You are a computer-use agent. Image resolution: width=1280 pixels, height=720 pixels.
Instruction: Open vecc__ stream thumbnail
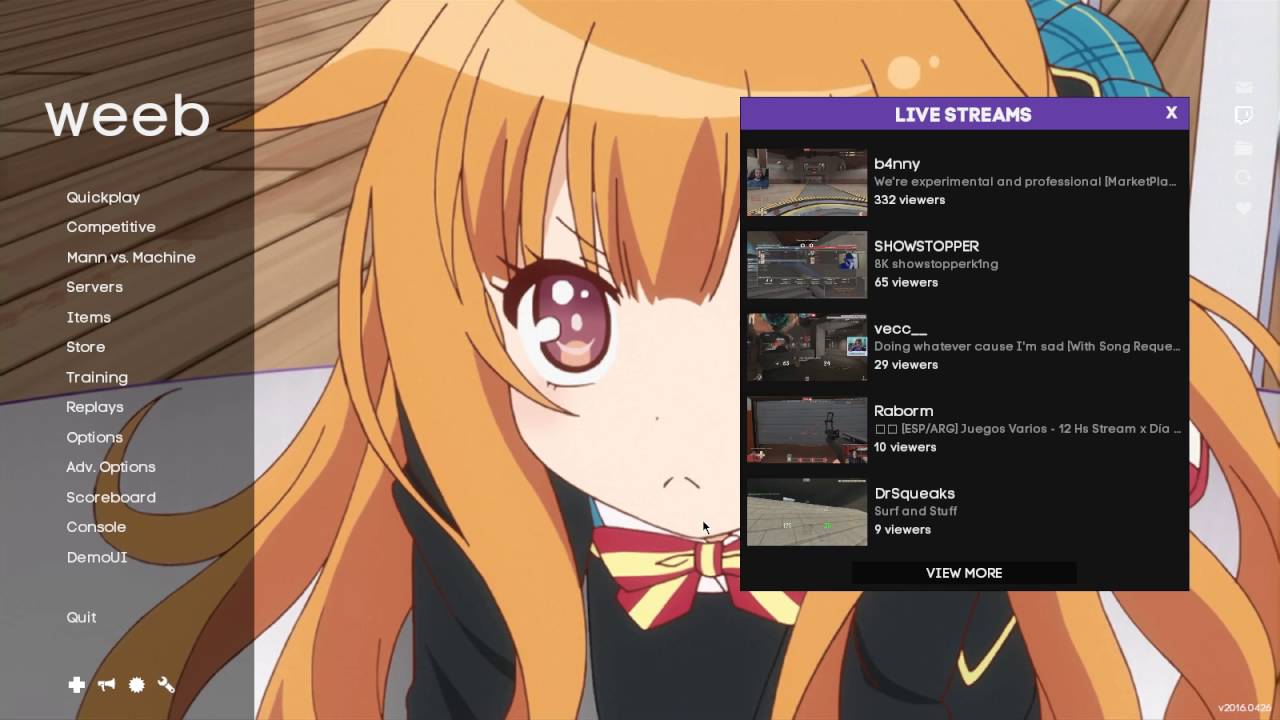point(807,347)
